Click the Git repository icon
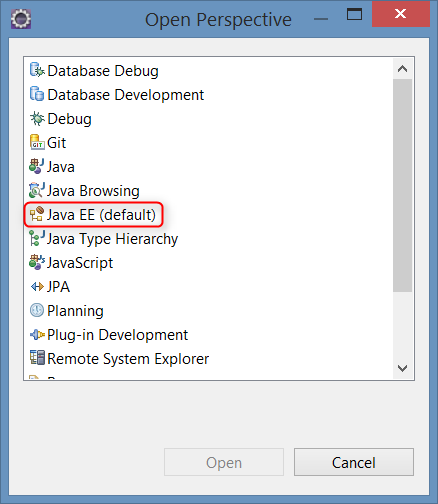 (37, 142)
